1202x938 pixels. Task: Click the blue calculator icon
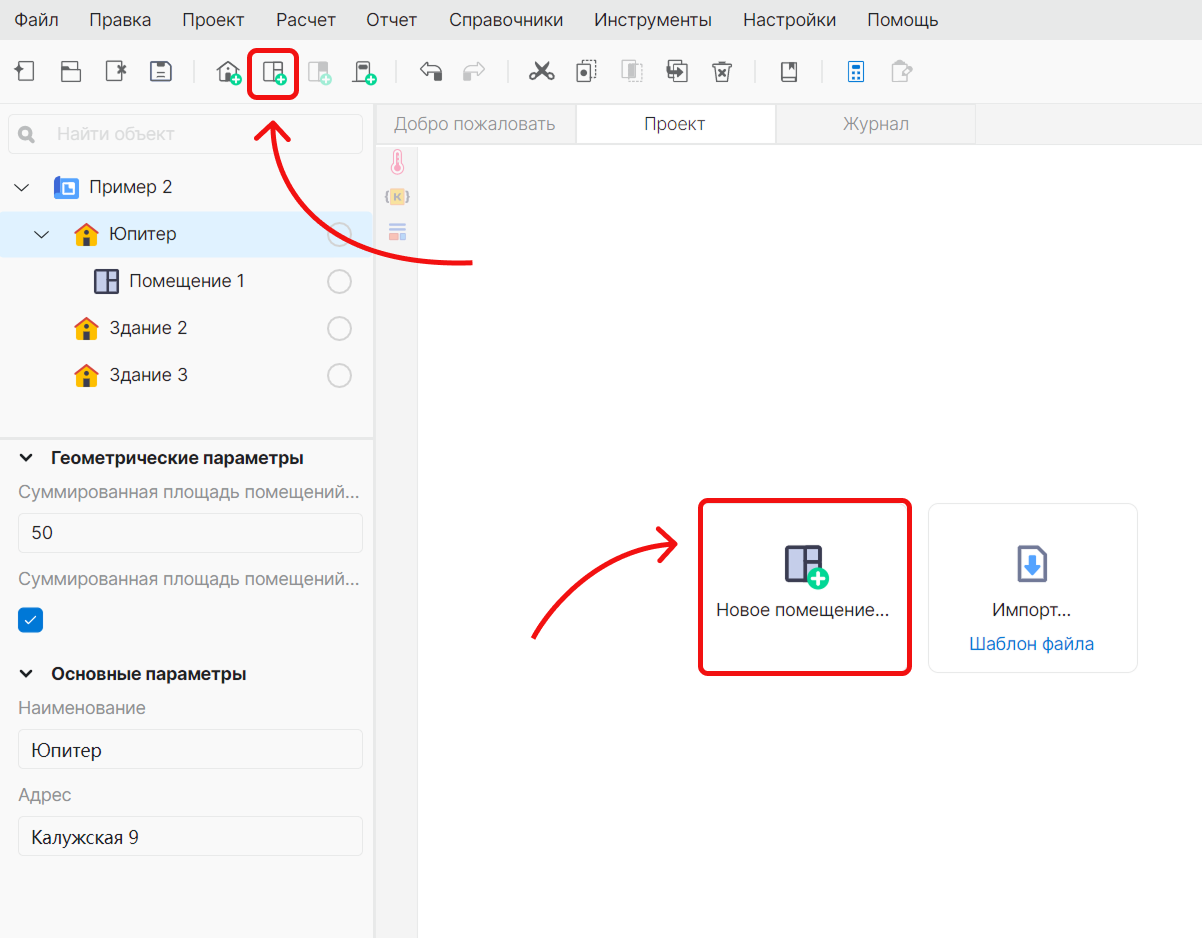855,72
